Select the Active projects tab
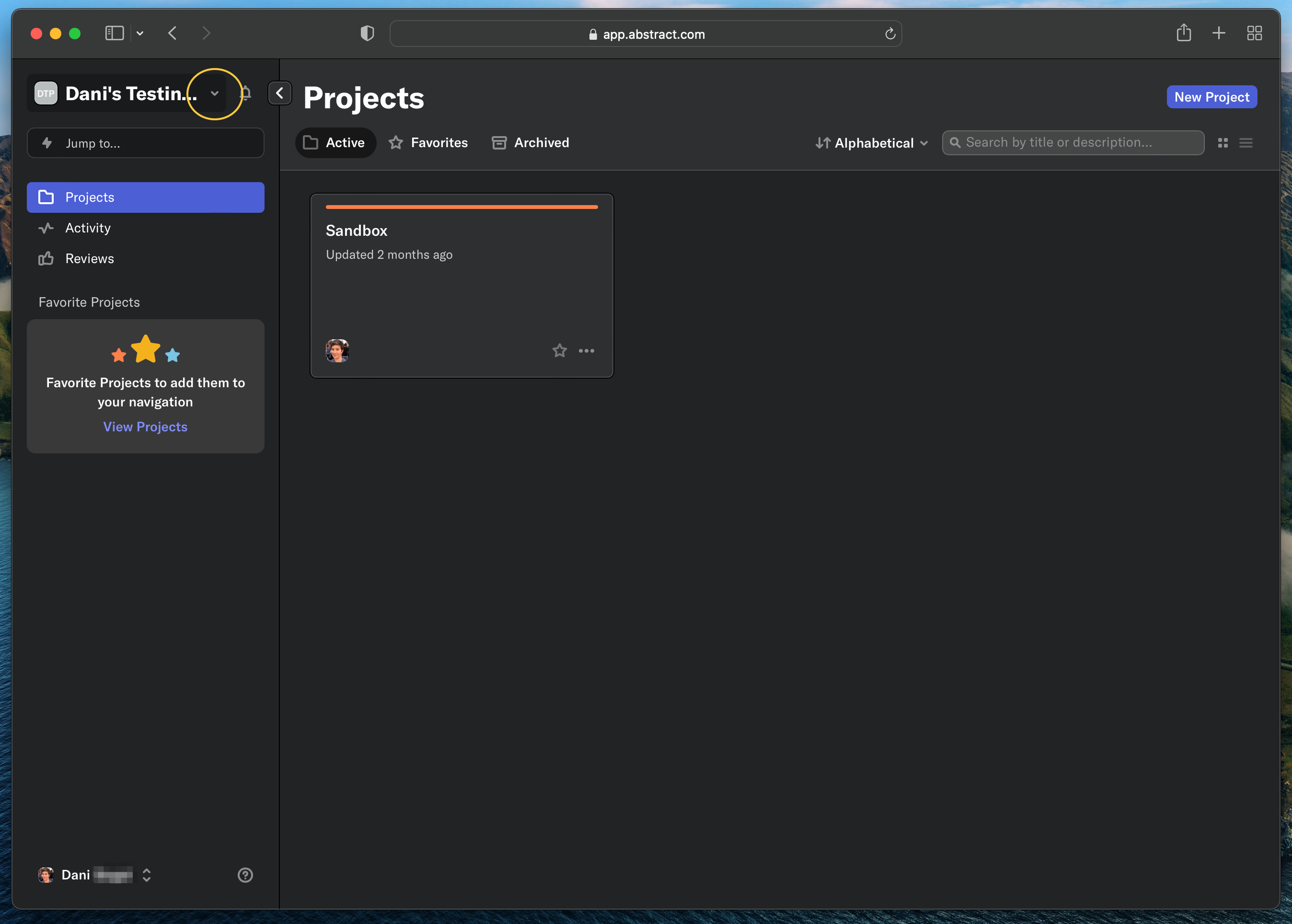 point(335,143)
